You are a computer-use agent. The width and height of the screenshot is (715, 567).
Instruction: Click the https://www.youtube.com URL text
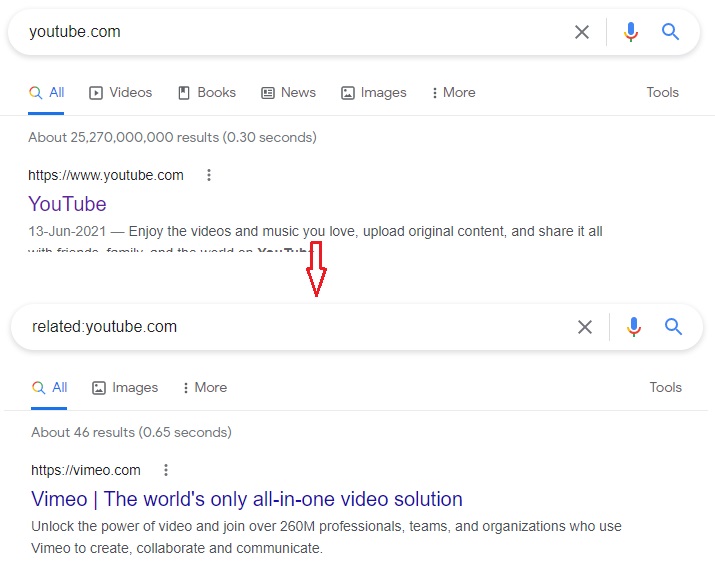(106, 175)
